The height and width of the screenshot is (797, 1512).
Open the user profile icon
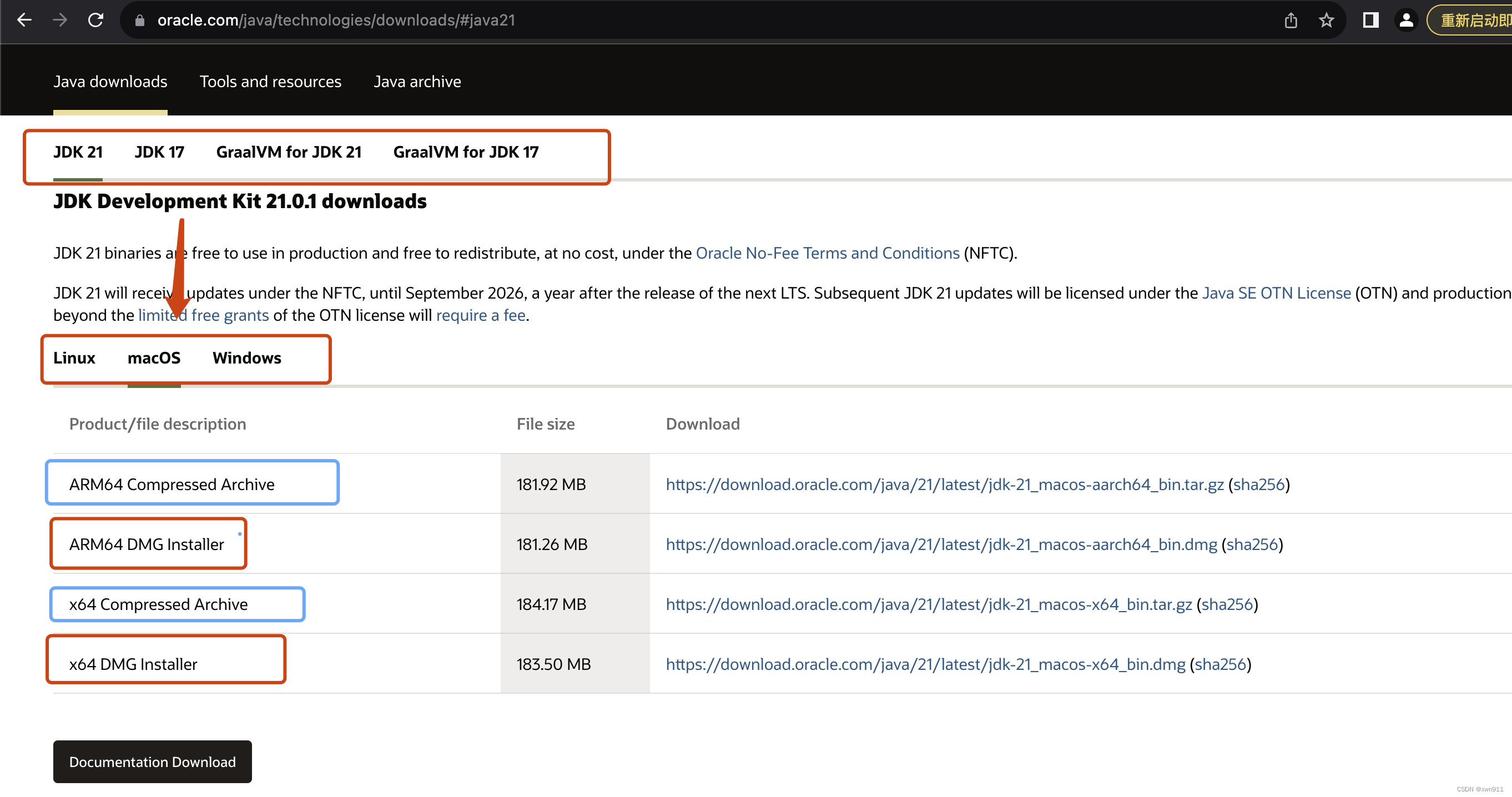pyautogui.click(x=1406, y=21)
